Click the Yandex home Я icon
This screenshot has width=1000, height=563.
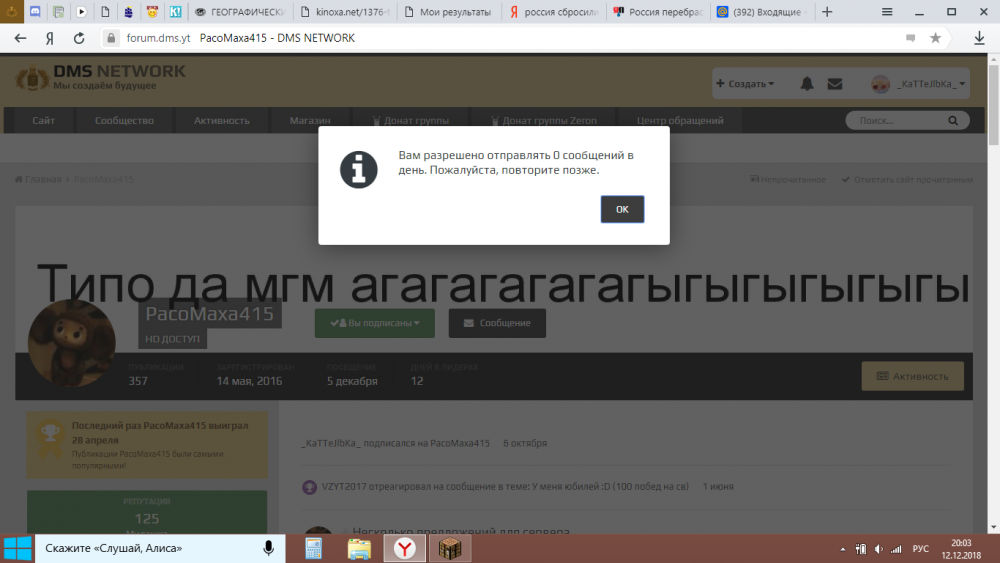(49, 38)
